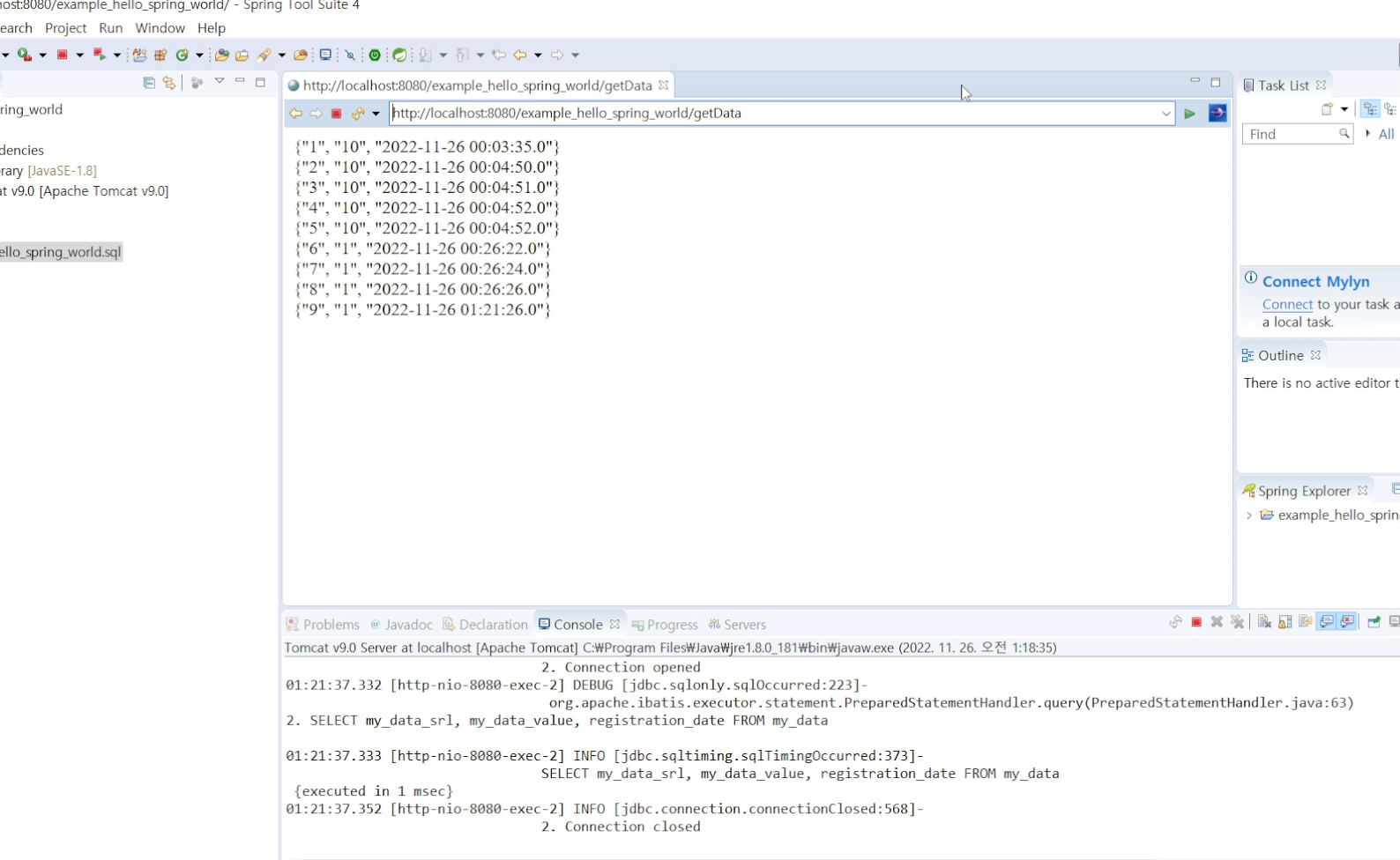Click the Connect Mylyn info icon
The height and width of the screenshot is (860, 1400).
[1251, 278]
